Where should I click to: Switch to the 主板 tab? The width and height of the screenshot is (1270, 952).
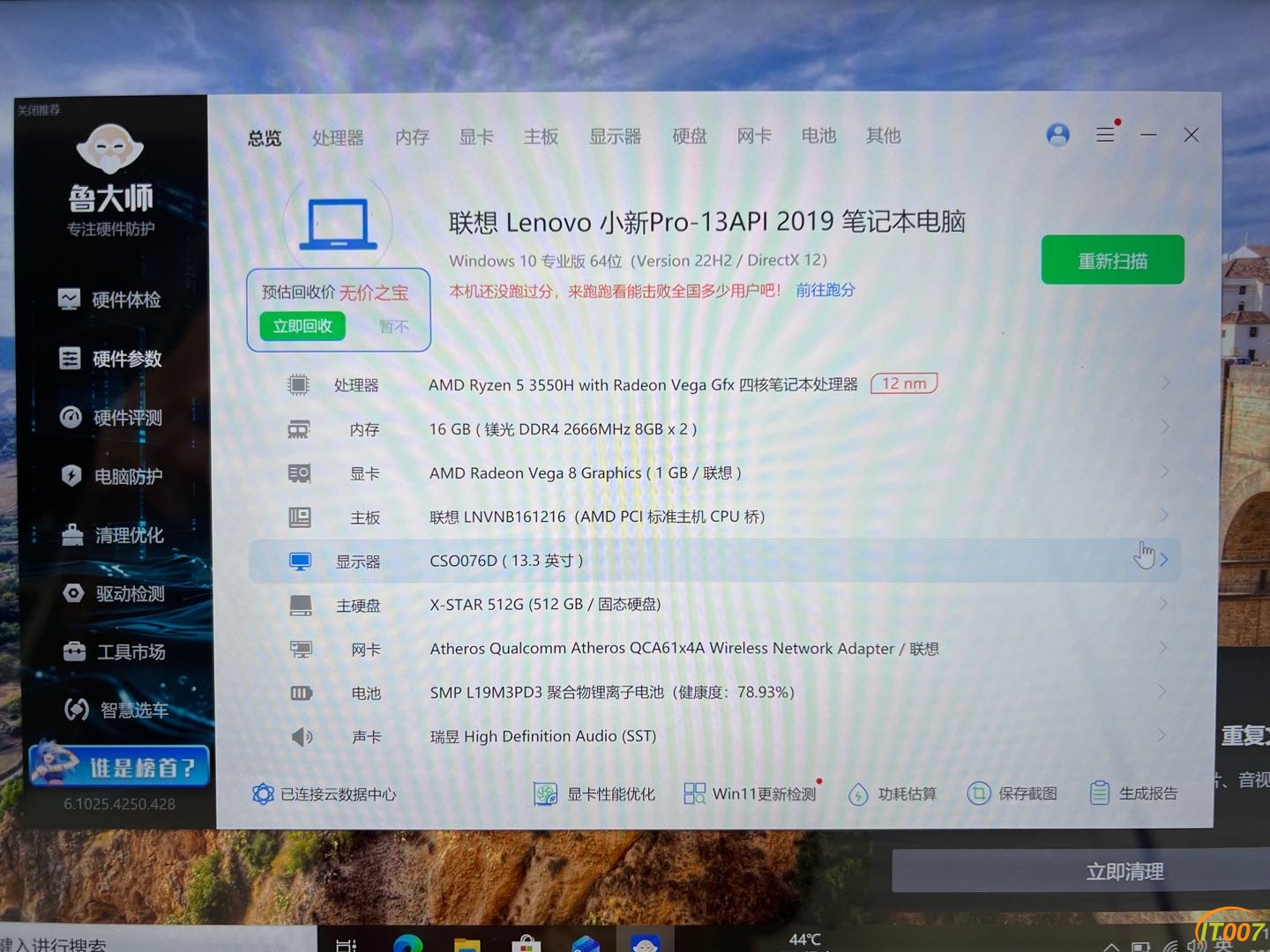541,137
